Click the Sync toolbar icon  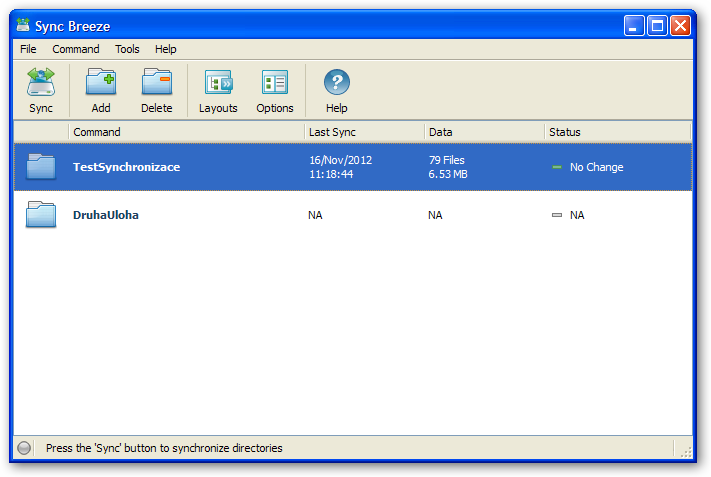[41, 82]
